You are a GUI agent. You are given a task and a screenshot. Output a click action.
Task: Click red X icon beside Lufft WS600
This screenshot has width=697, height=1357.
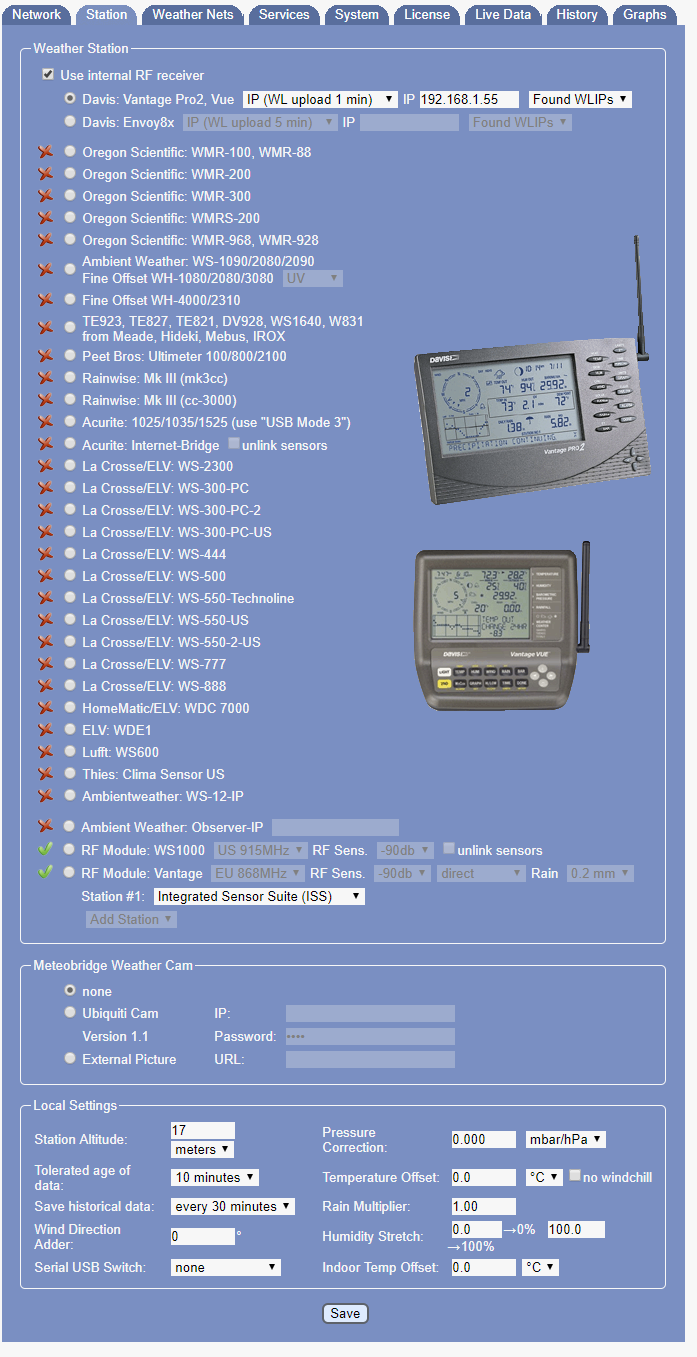[45, 752]
